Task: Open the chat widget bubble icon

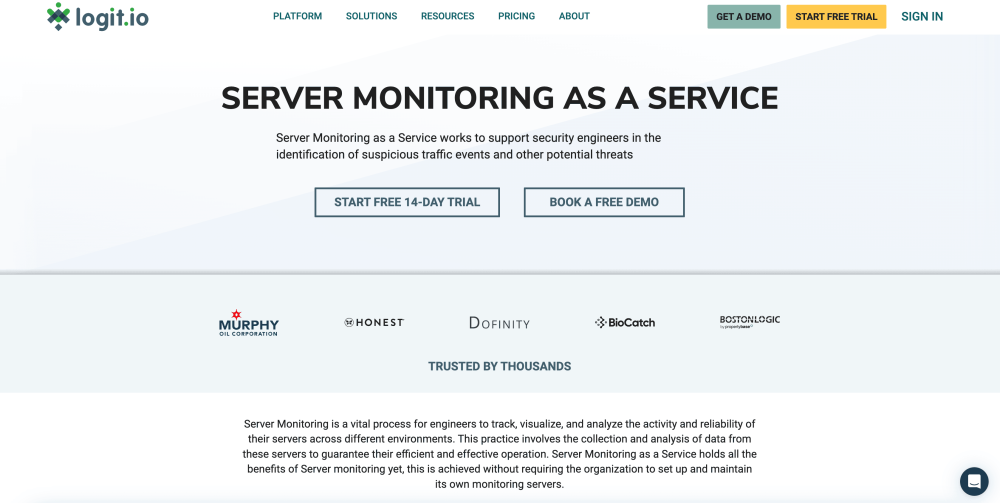Action: pyautogui.click(x=973, y=481)
